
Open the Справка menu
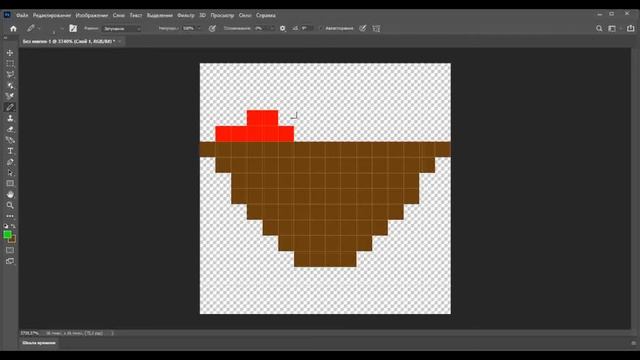click(266, 16)
